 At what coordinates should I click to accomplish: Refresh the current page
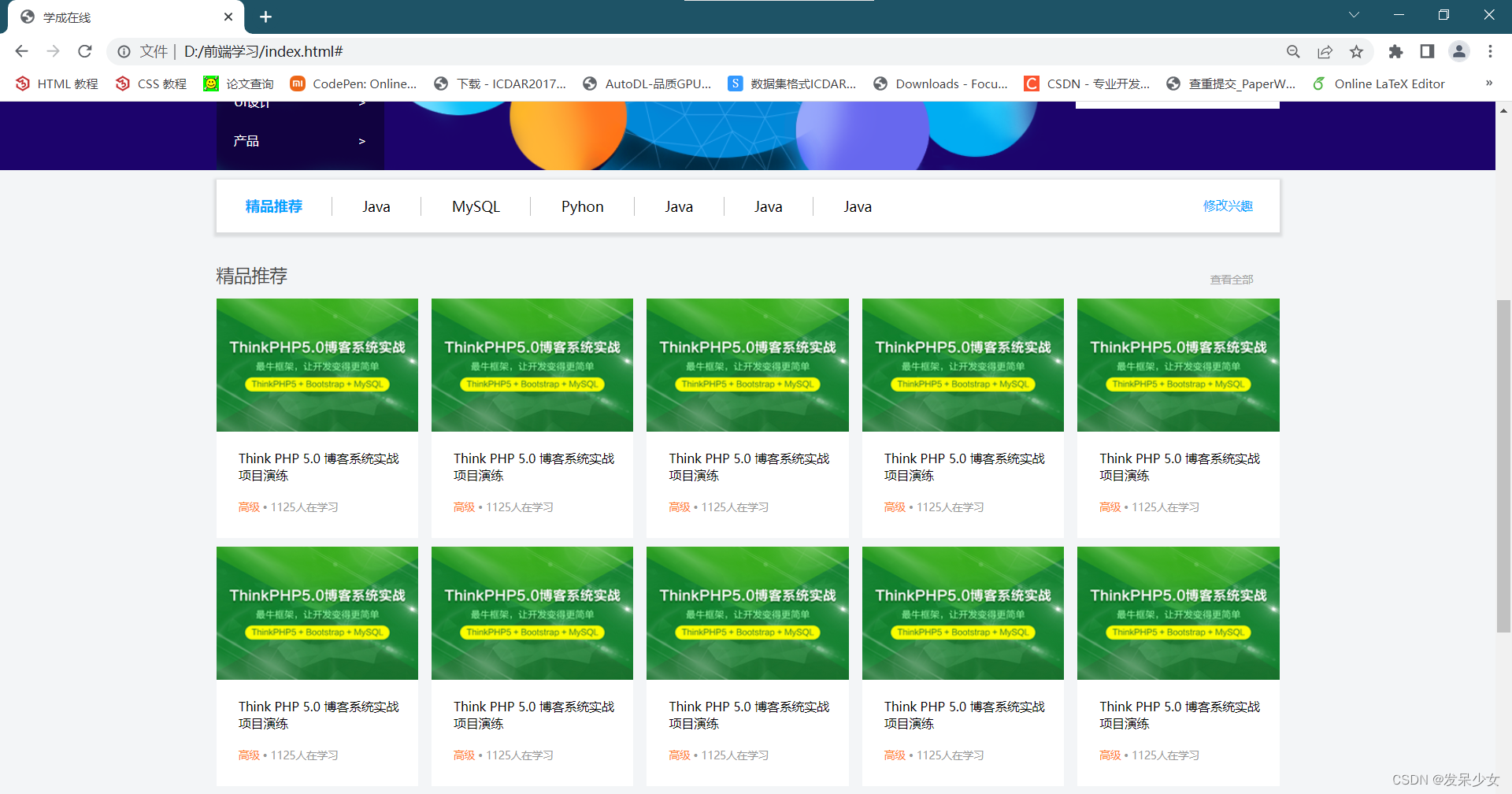coord(84,51)
